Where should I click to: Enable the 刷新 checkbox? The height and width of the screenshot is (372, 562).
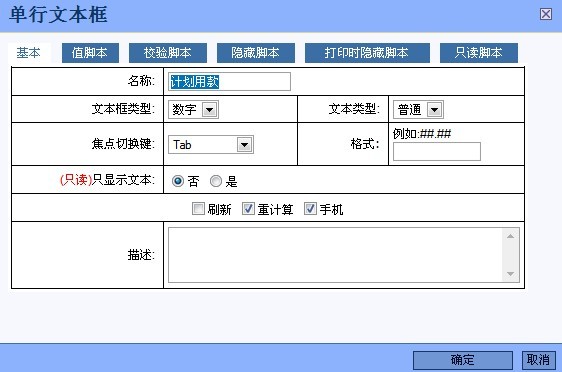198,209
